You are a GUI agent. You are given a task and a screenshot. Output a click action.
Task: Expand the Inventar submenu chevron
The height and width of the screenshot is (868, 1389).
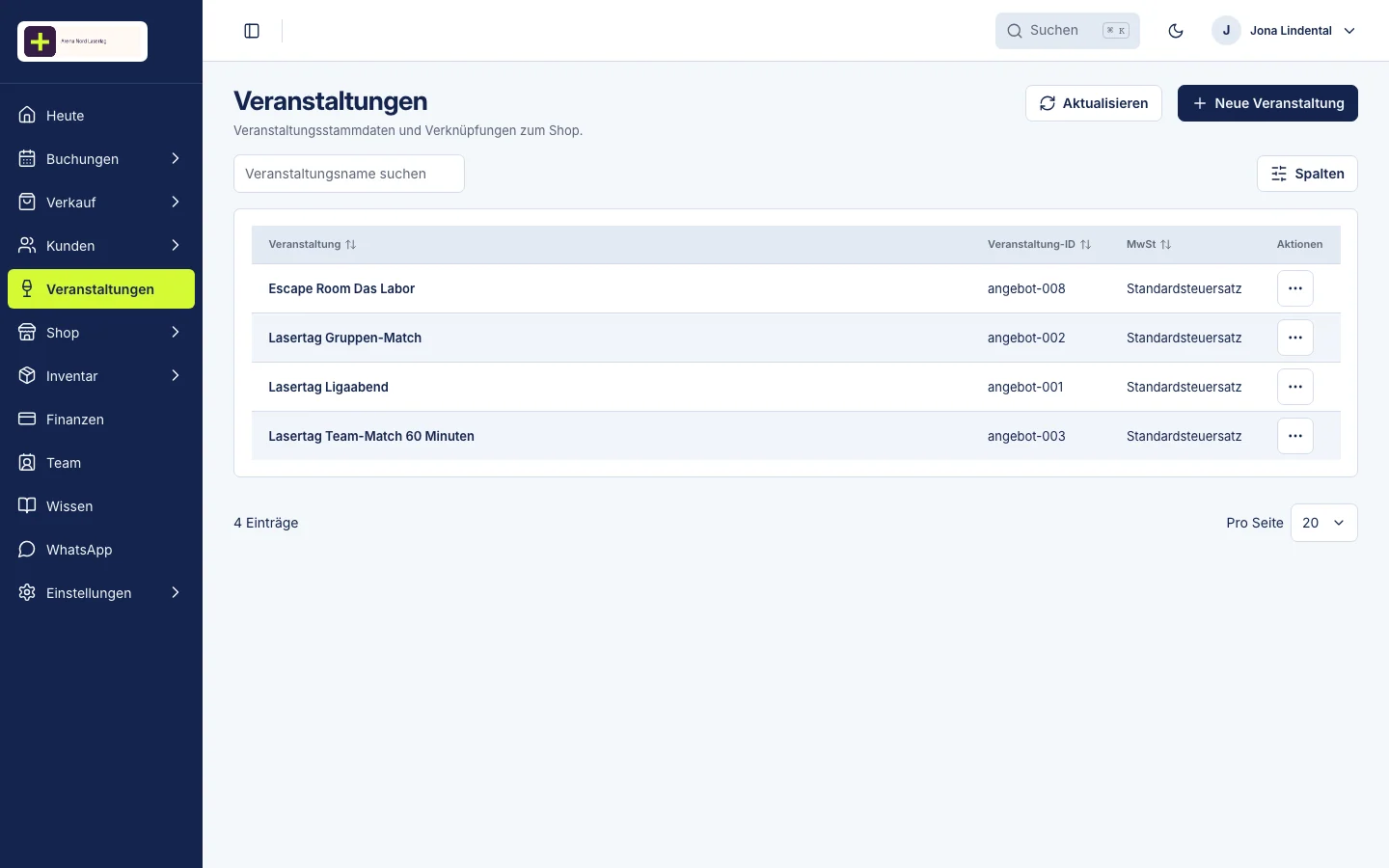176,376
